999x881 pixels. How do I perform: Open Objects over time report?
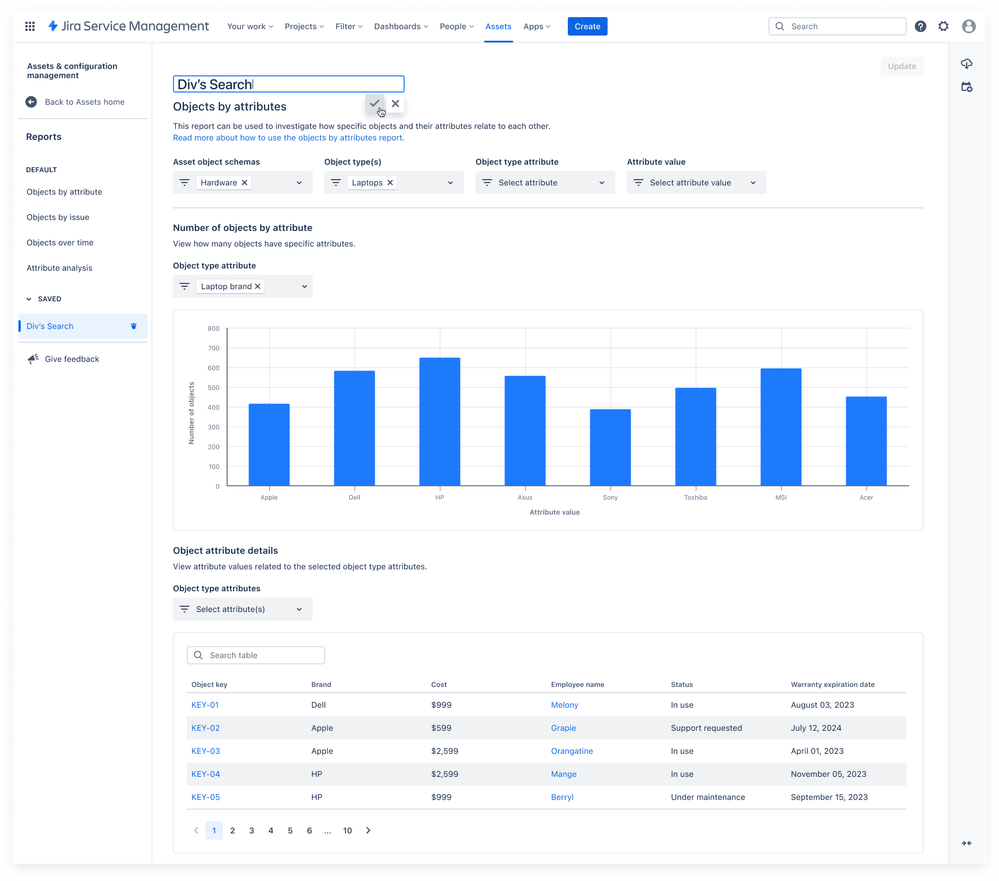(60, 243)
